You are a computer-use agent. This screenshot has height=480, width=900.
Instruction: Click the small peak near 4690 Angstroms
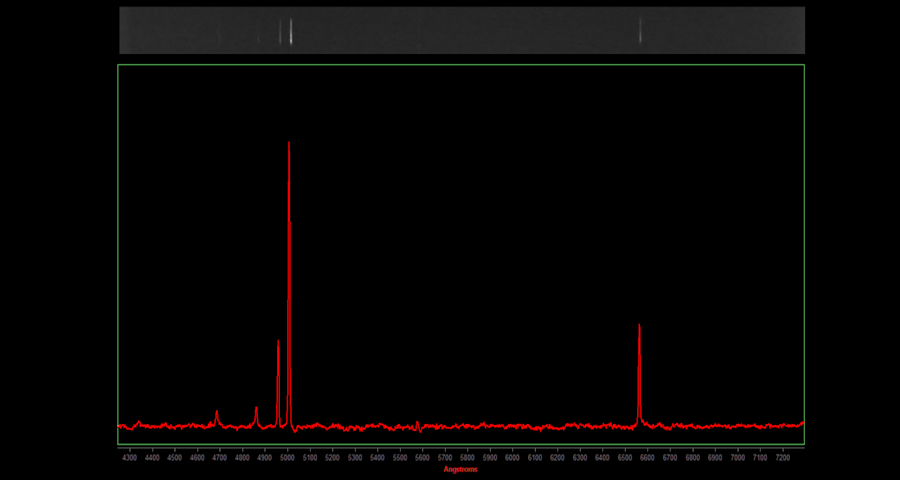pos(216,412)
